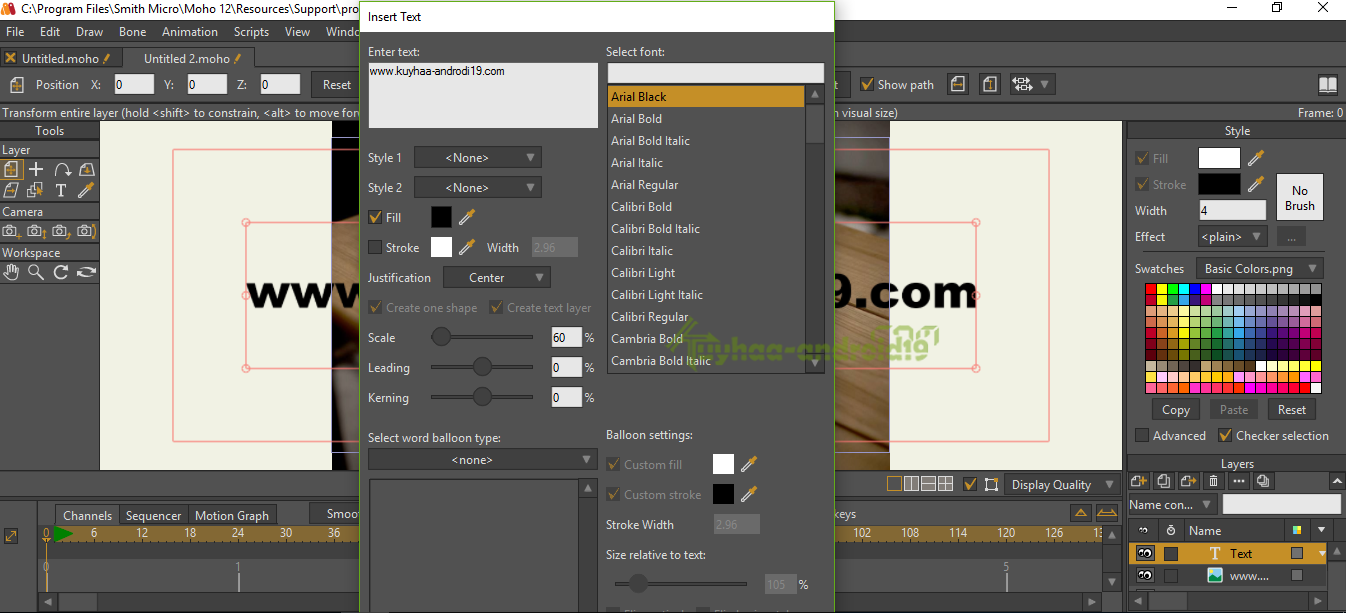Click the Insert Text Fill black swatch
1346x613 pixels.
[x=441, y=217]
